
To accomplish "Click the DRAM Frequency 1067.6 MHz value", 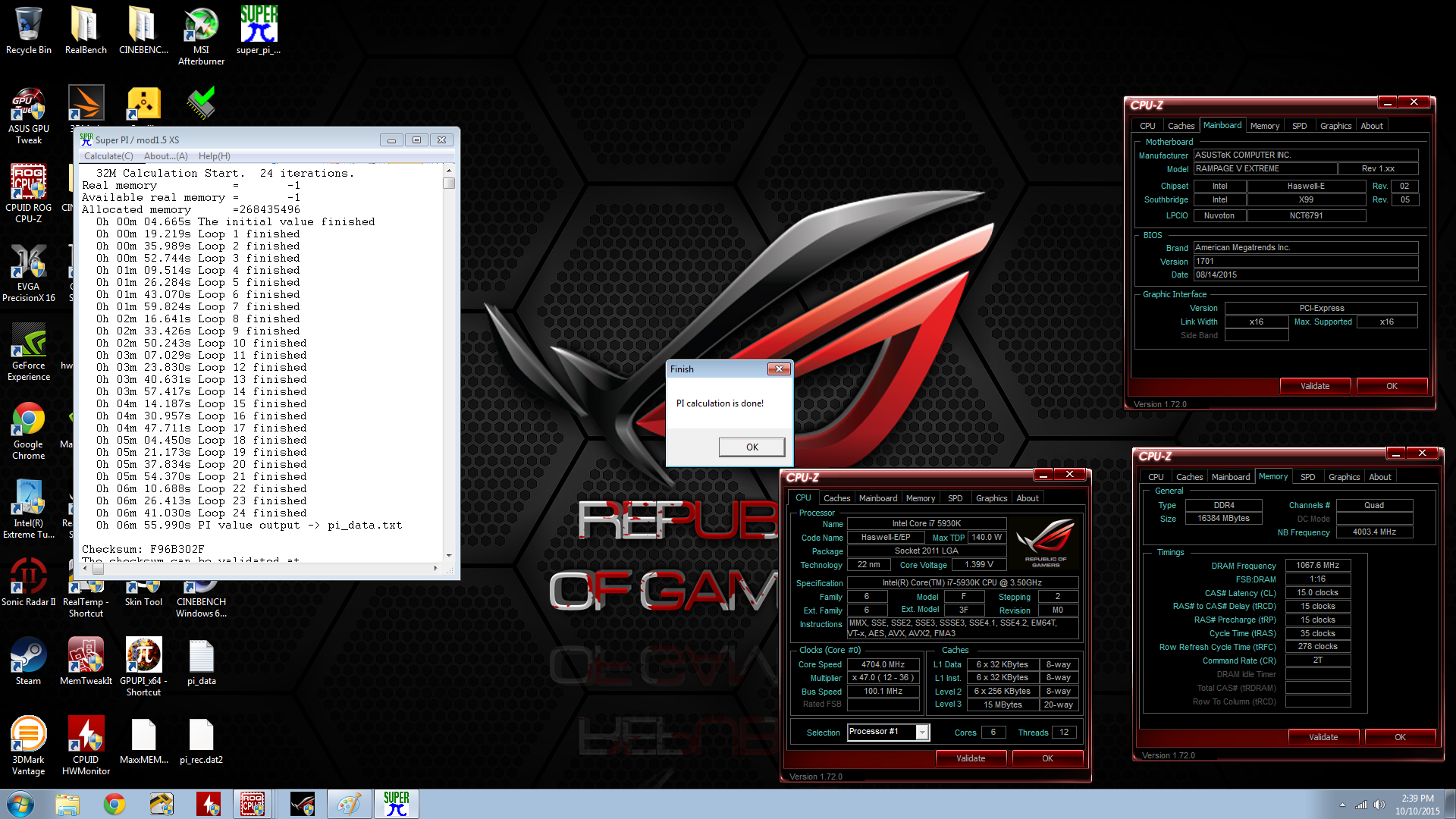I will click(1317, 565).
